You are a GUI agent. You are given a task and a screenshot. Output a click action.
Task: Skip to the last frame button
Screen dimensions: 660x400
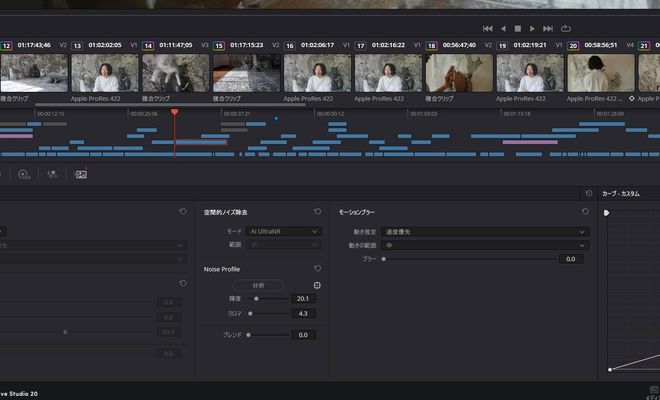click(548, 29)
